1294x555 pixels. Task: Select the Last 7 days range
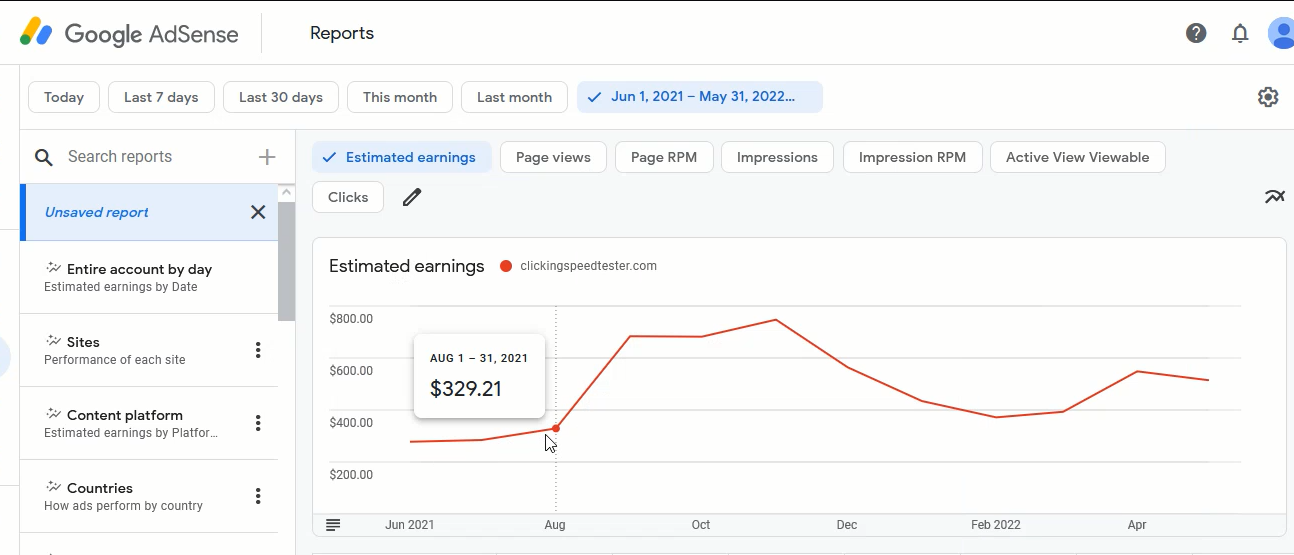tap(161, 97)
